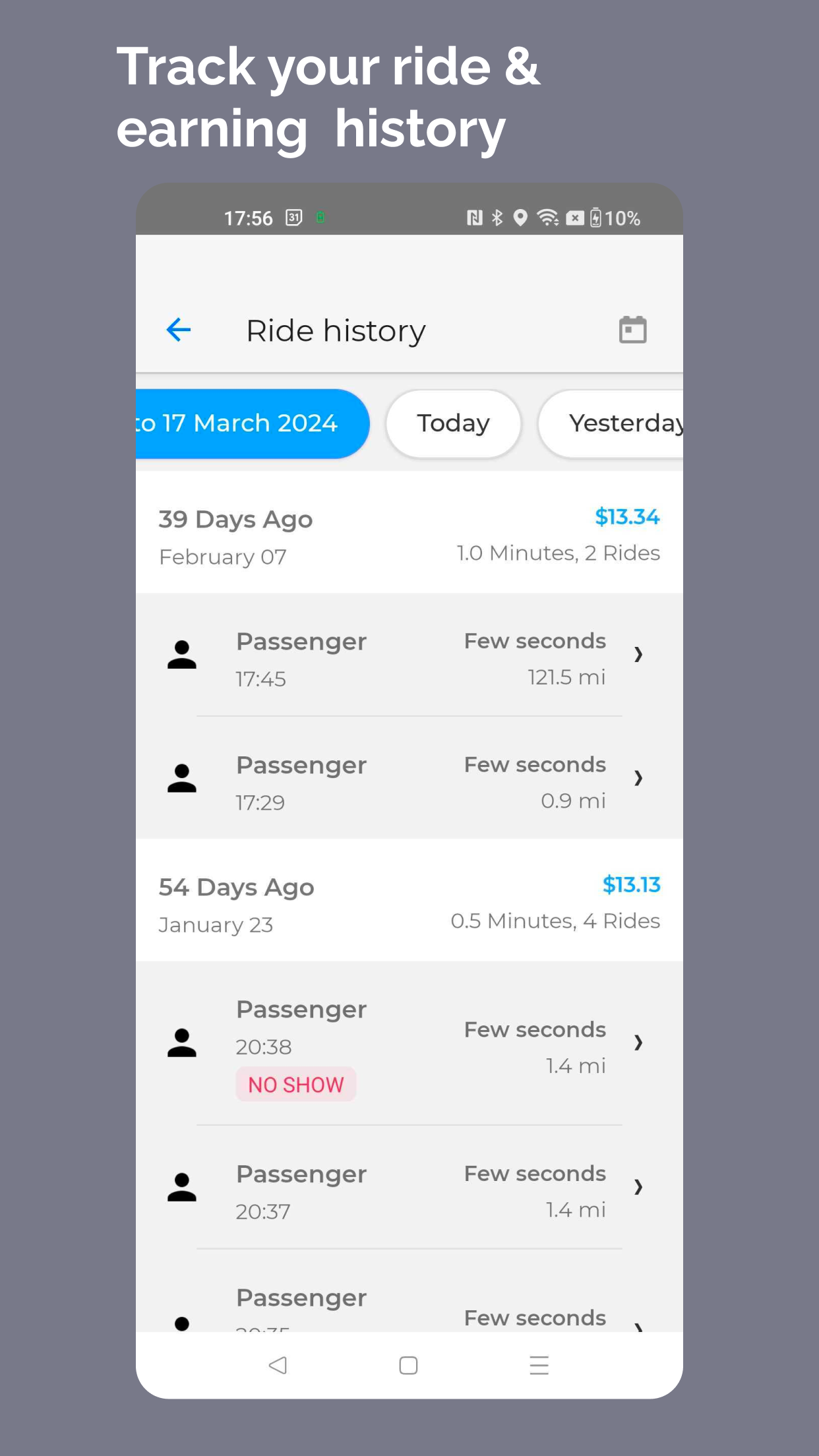Expand the 17:45 ride details chevron

tap(638, 654)
